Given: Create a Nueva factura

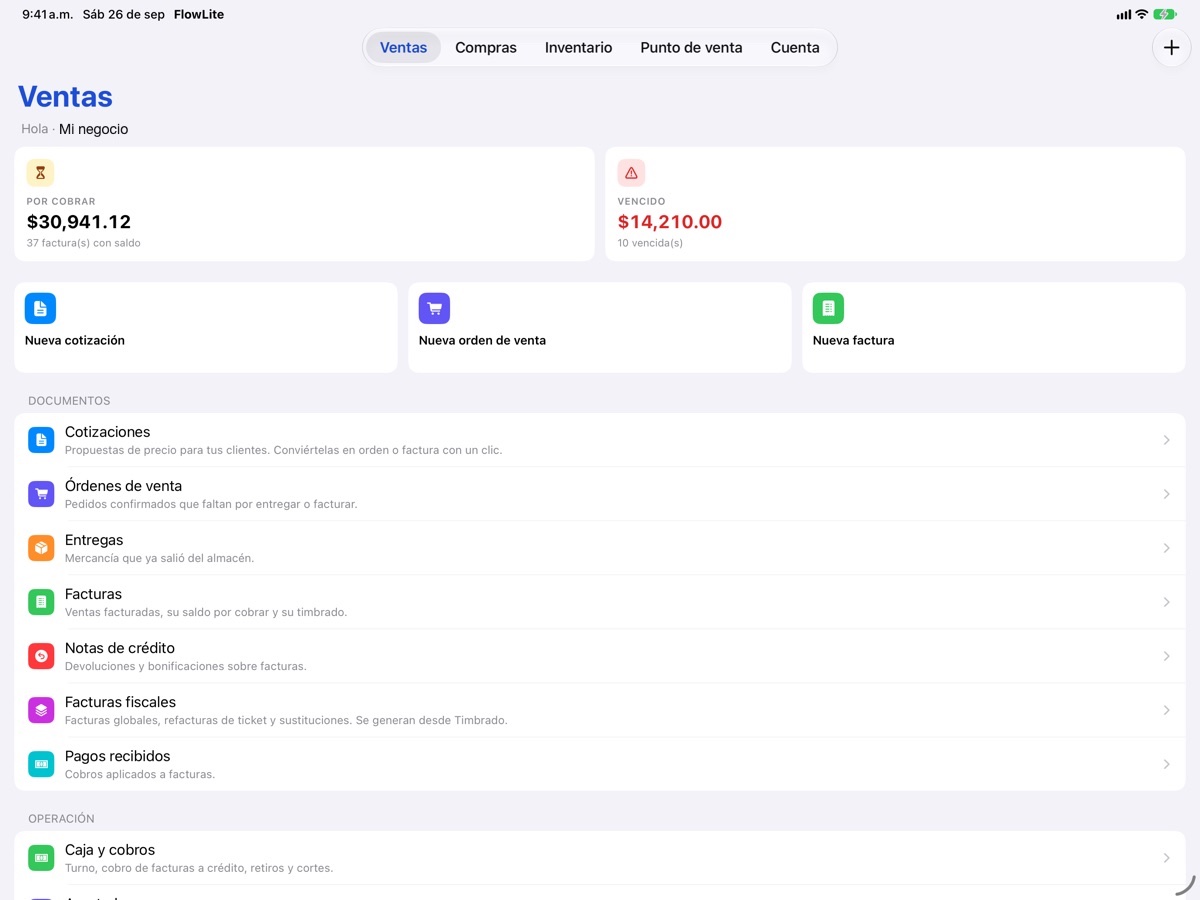Looking at the screenshot, I should [994, 327].
